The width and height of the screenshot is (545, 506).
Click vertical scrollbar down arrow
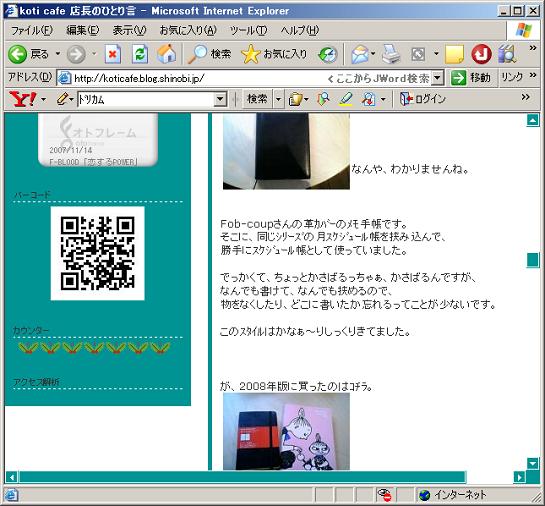[533, 463]
